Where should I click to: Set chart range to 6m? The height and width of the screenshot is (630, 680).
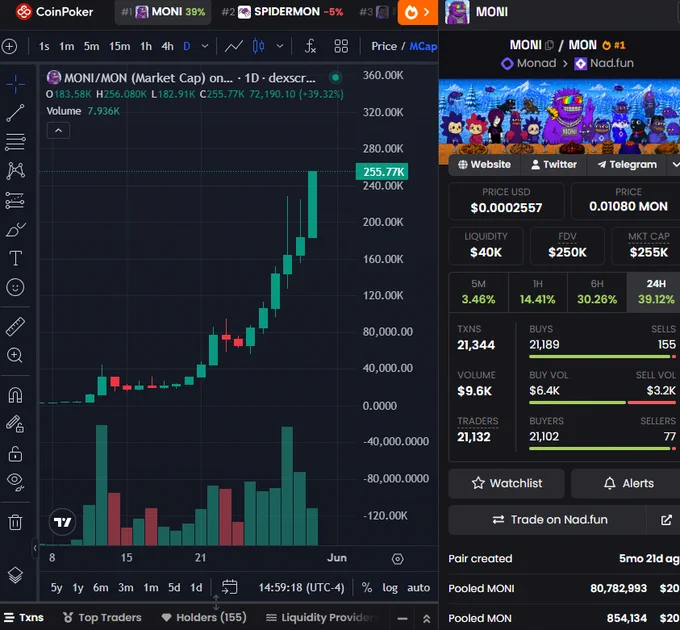101,588
